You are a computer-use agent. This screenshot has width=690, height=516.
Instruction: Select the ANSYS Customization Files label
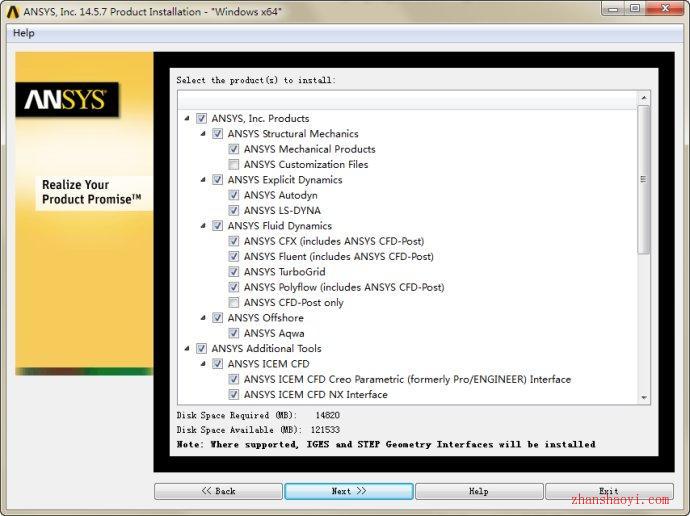click(x=306, y=165)
